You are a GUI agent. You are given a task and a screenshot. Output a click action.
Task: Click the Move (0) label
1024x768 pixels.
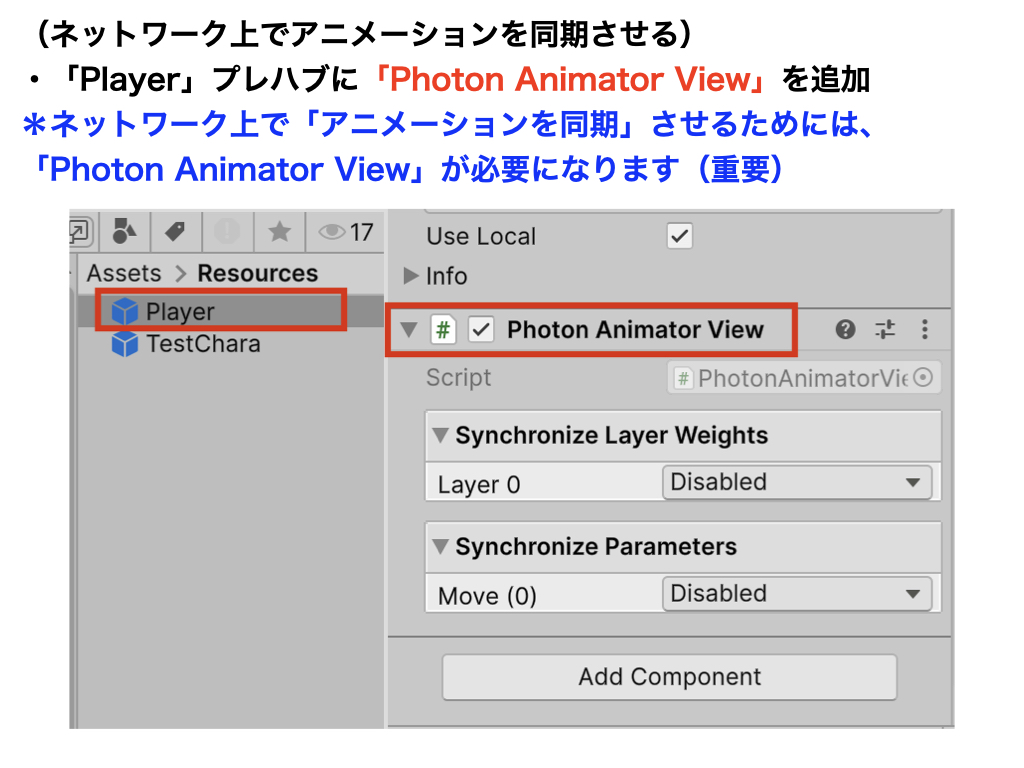tap(487, 596)
